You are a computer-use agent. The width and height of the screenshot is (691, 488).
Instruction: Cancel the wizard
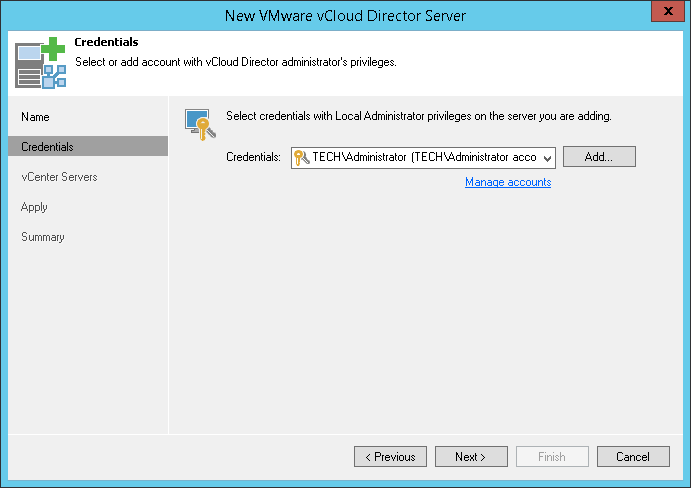click(633, 457)
